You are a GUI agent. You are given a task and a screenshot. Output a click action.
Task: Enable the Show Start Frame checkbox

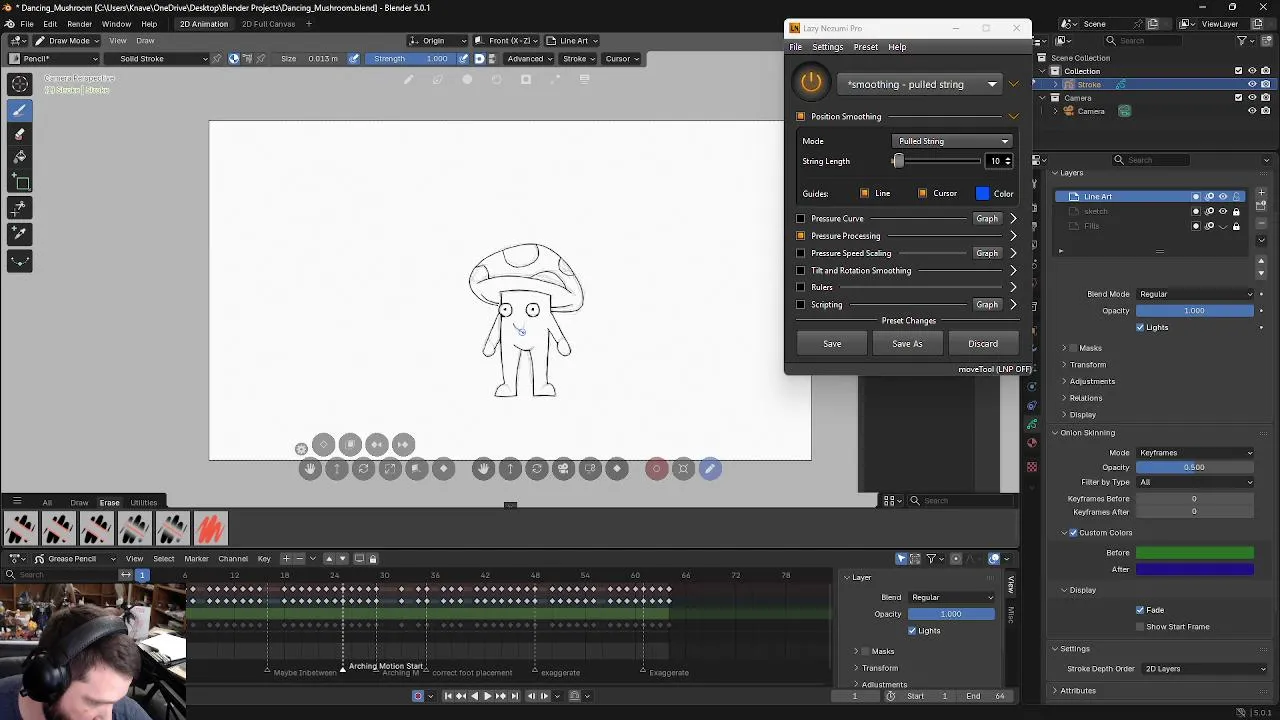coord(1140,627)
